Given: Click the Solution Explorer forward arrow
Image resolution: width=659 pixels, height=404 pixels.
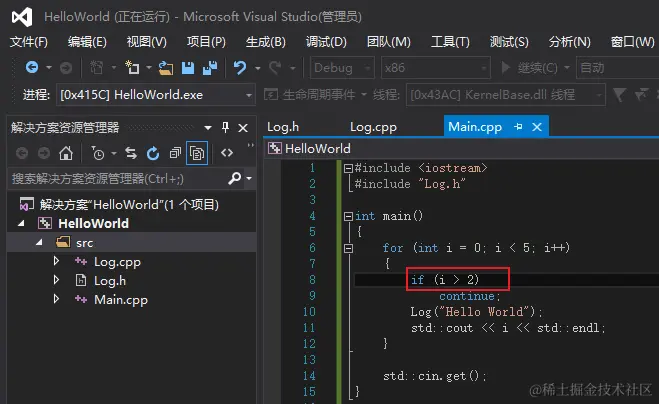Looking at the screenshot, I should [44, 153].
